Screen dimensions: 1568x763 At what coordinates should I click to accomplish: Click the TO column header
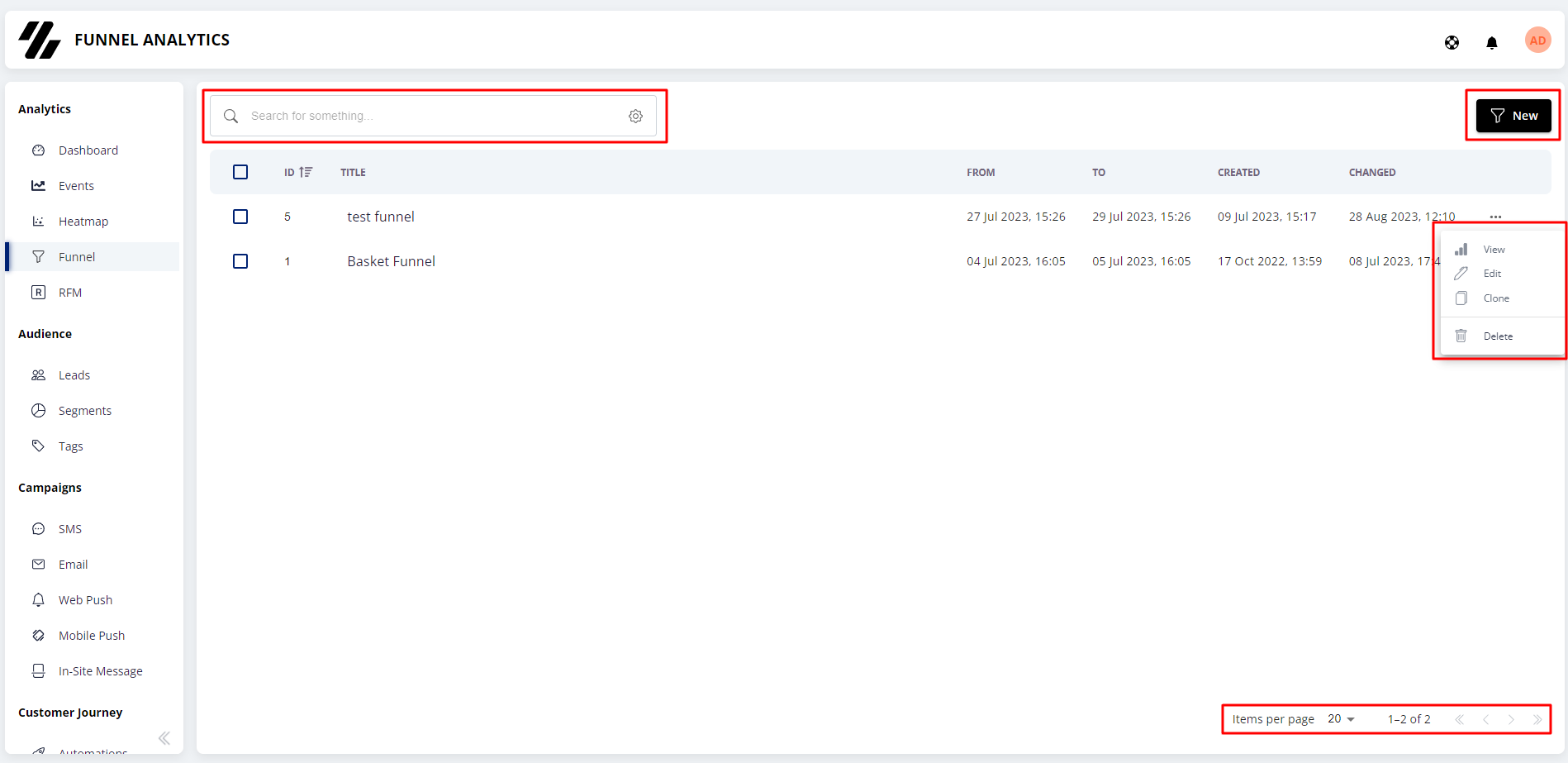1099,173
